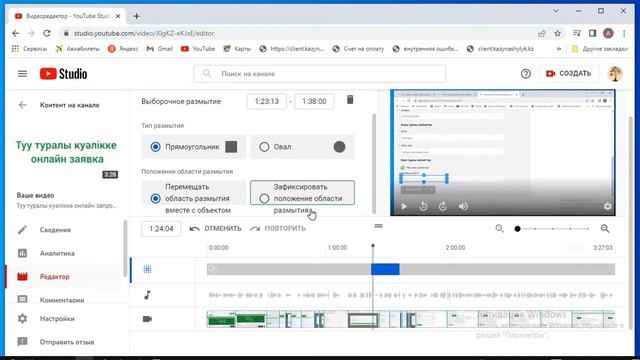
Task: Click the timeline playhead marker
Action: coord(373,246)
